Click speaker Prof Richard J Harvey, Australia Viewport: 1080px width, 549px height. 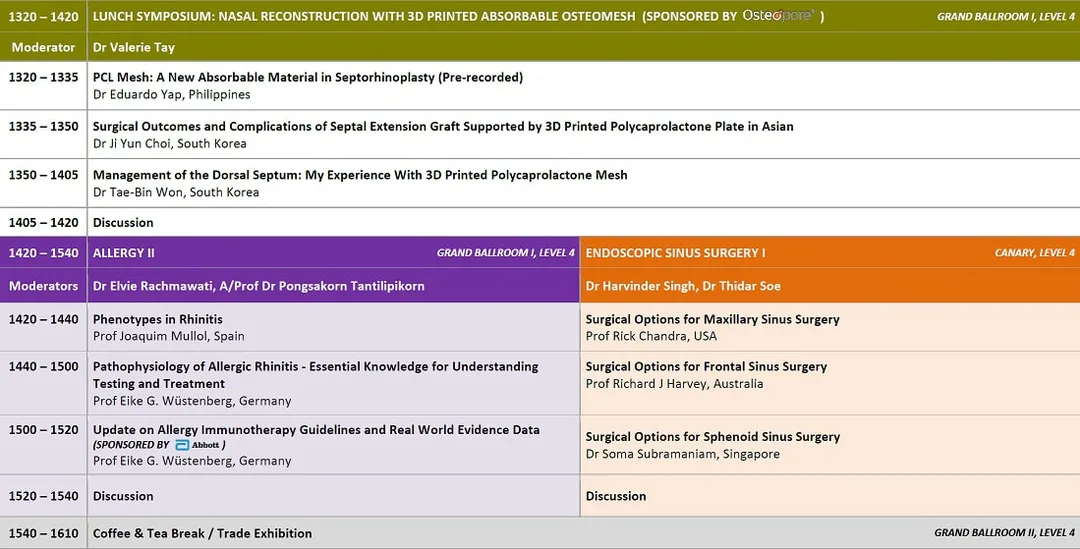point(674,384)
